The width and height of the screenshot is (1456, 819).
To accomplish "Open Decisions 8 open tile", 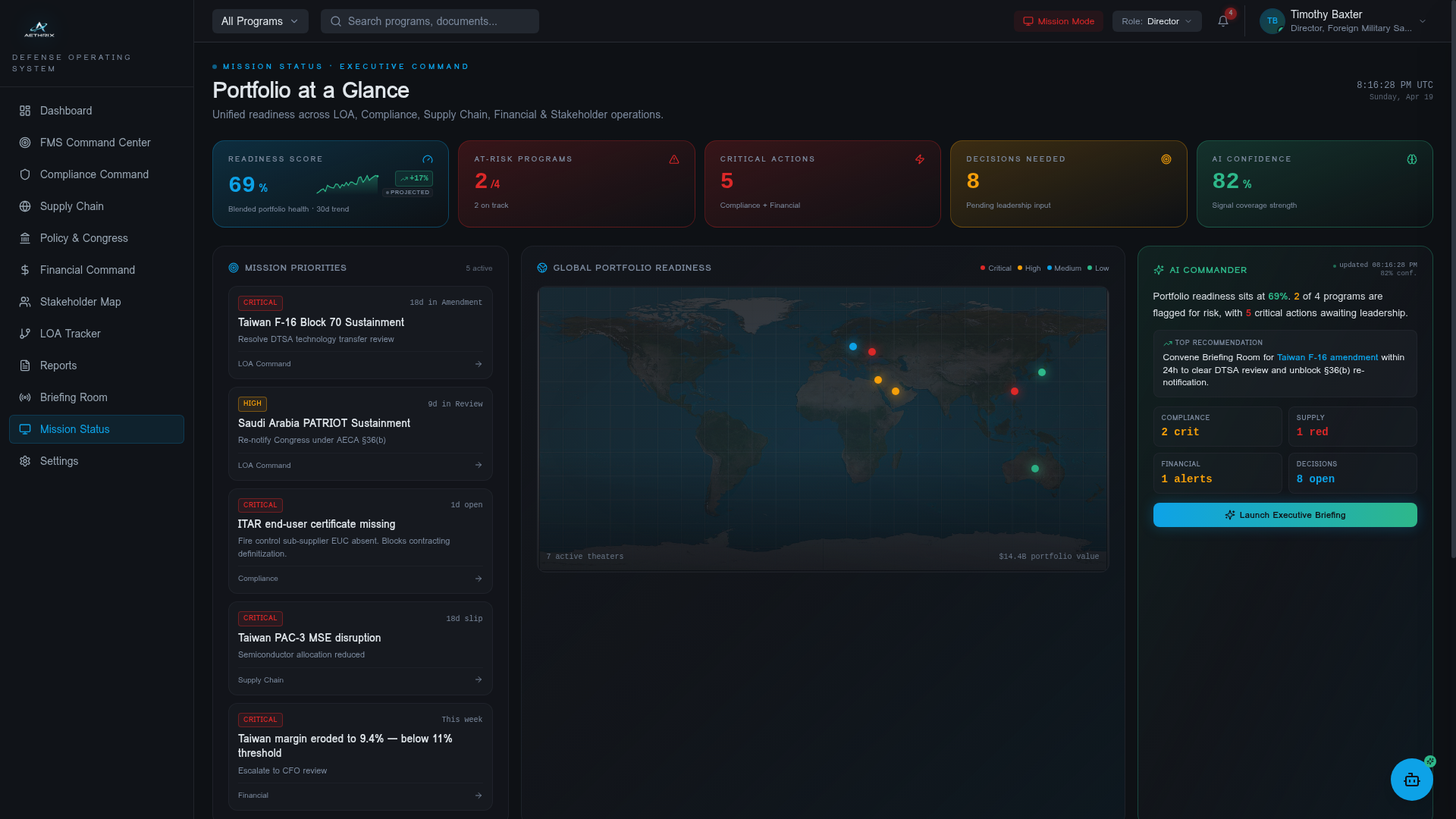I will (1352, 473).
